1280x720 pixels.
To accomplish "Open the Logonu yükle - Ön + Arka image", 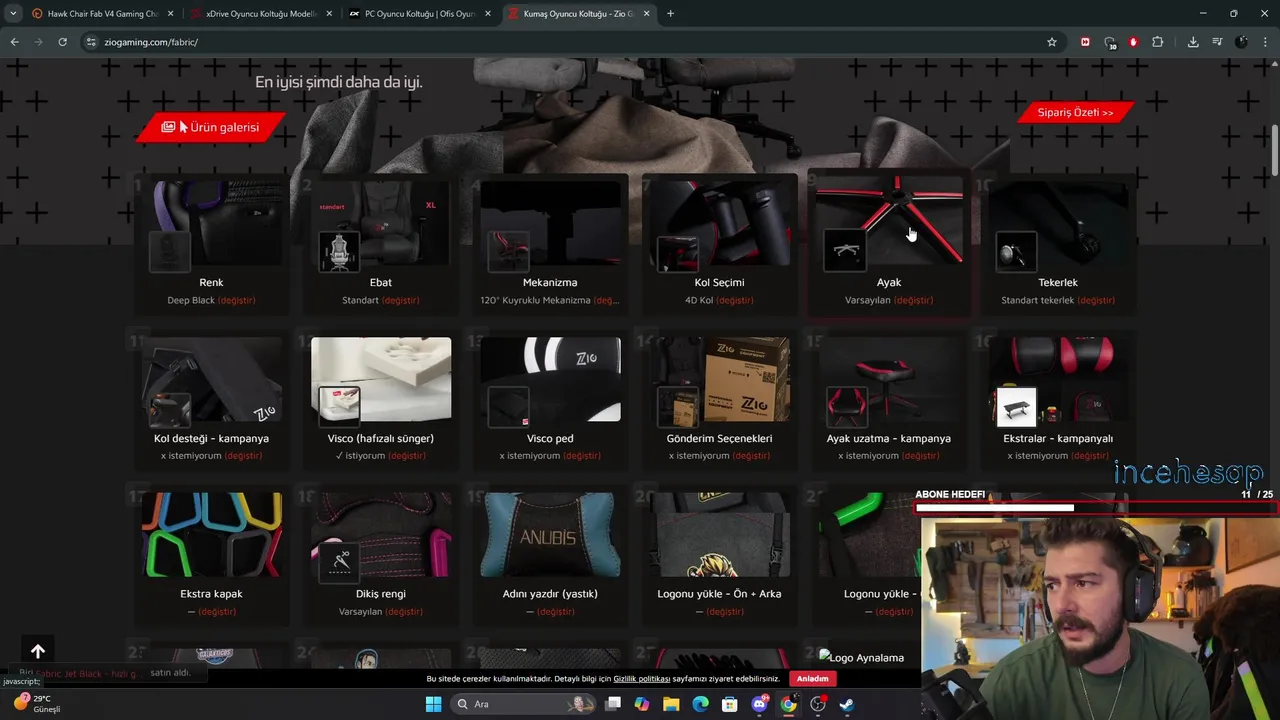I will (x=720, y=535).
